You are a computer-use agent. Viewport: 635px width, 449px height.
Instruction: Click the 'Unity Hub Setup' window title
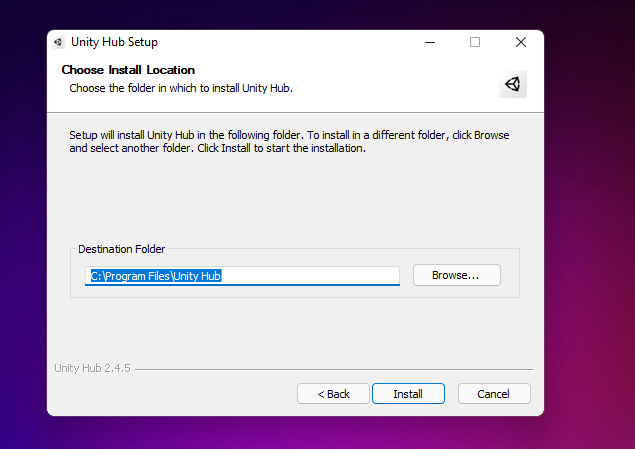[114, 42]
